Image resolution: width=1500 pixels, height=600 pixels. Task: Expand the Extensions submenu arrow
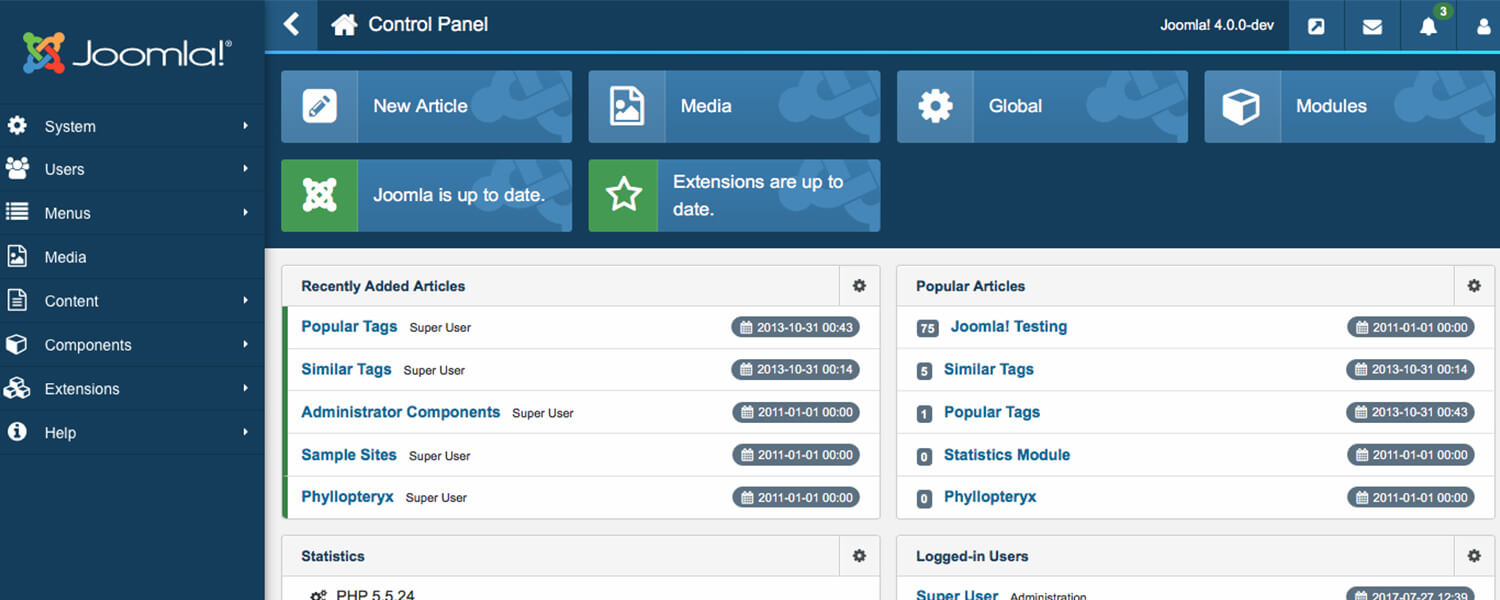[245, 388]
